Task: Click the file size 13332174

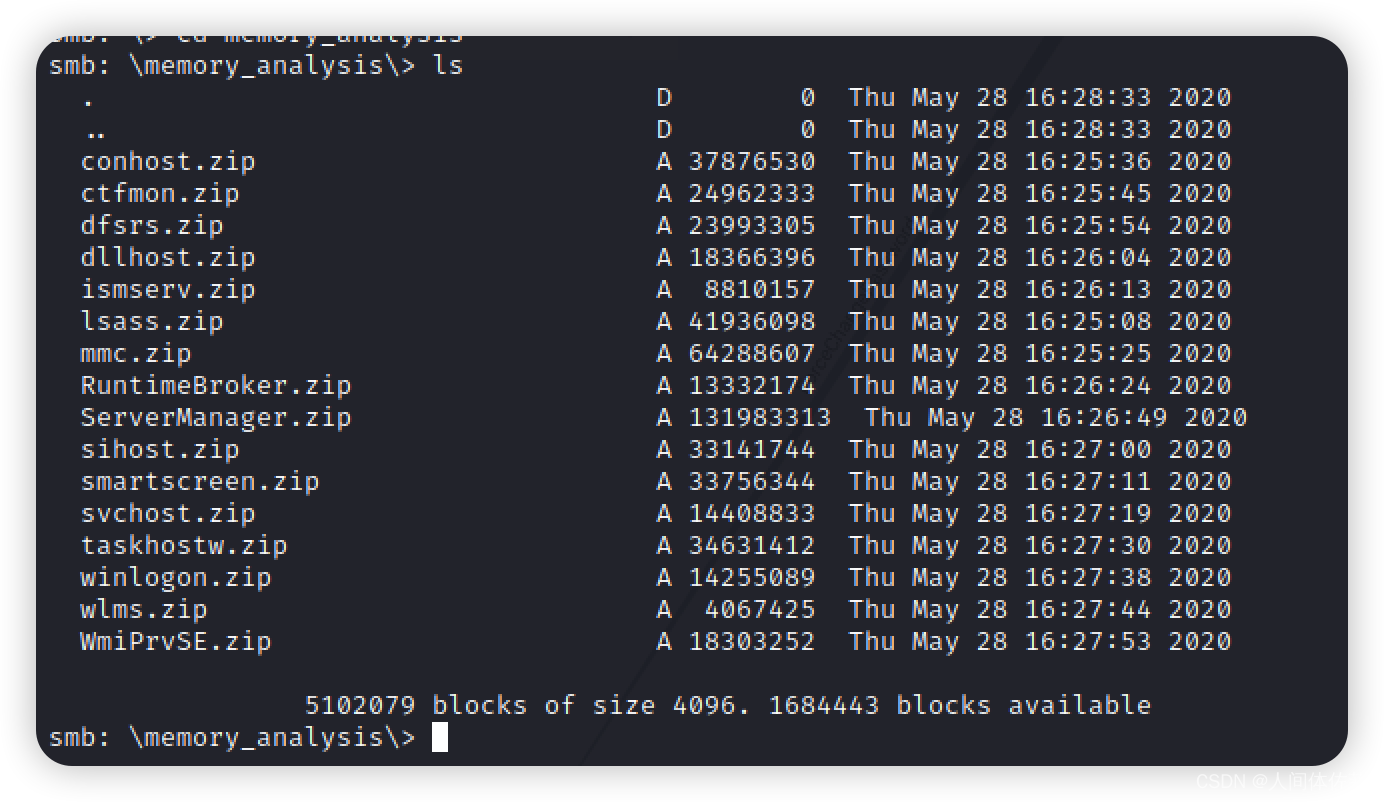Action: click(x=752, y=385)
